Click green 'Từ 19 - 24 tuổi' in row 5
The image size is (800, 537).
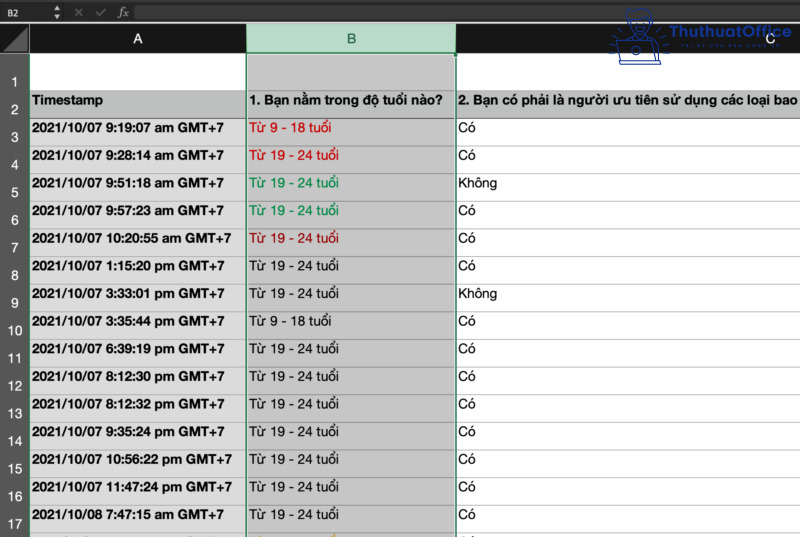click(351, 188)
